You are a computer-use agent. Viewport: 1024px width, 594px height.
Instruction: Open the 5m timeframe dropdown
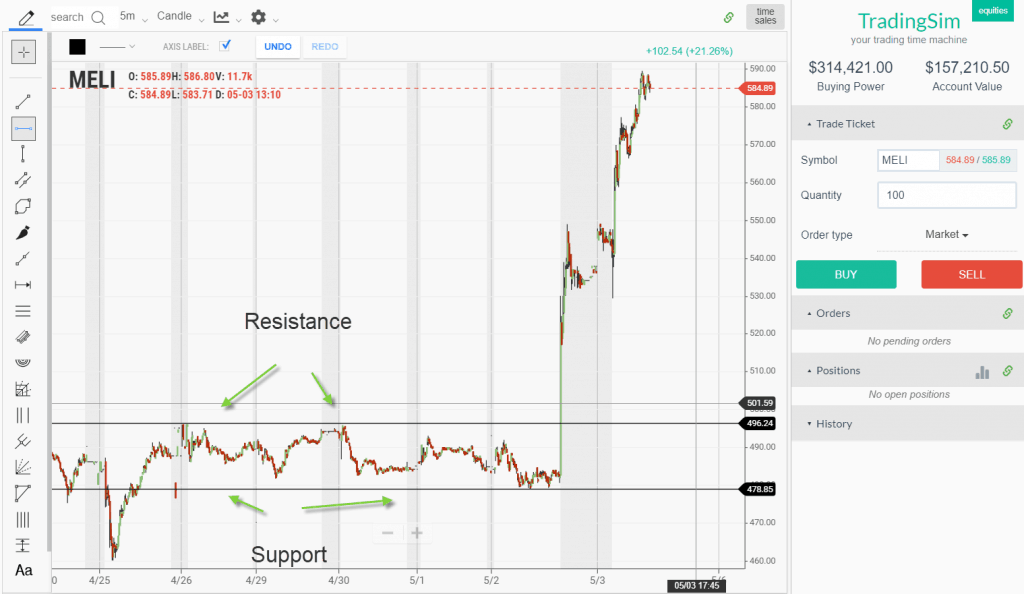click(133, 16)
